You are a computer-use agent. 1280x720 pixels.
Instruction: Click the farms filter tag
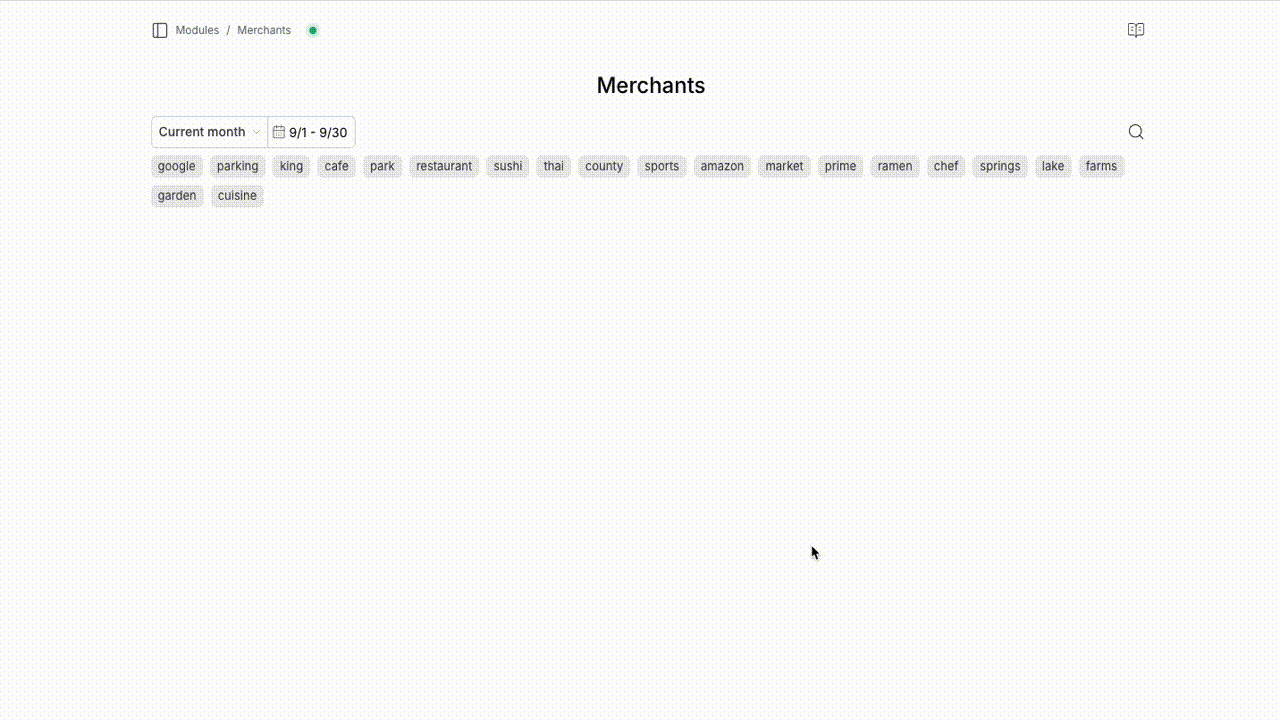click(x=1101, y=166)
